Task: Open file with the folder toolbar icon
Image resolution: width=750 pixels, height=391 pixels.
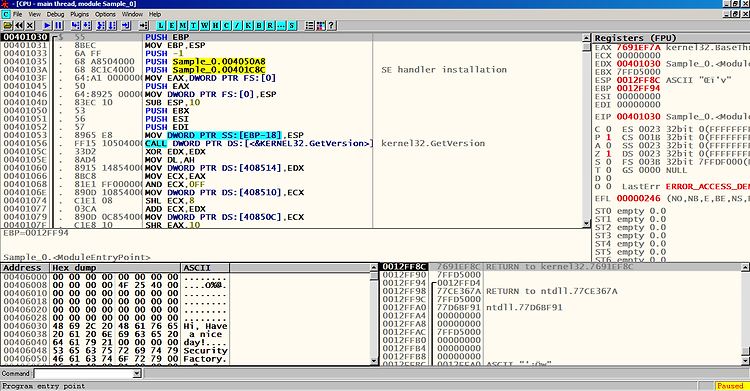Action: click(8, 26)
